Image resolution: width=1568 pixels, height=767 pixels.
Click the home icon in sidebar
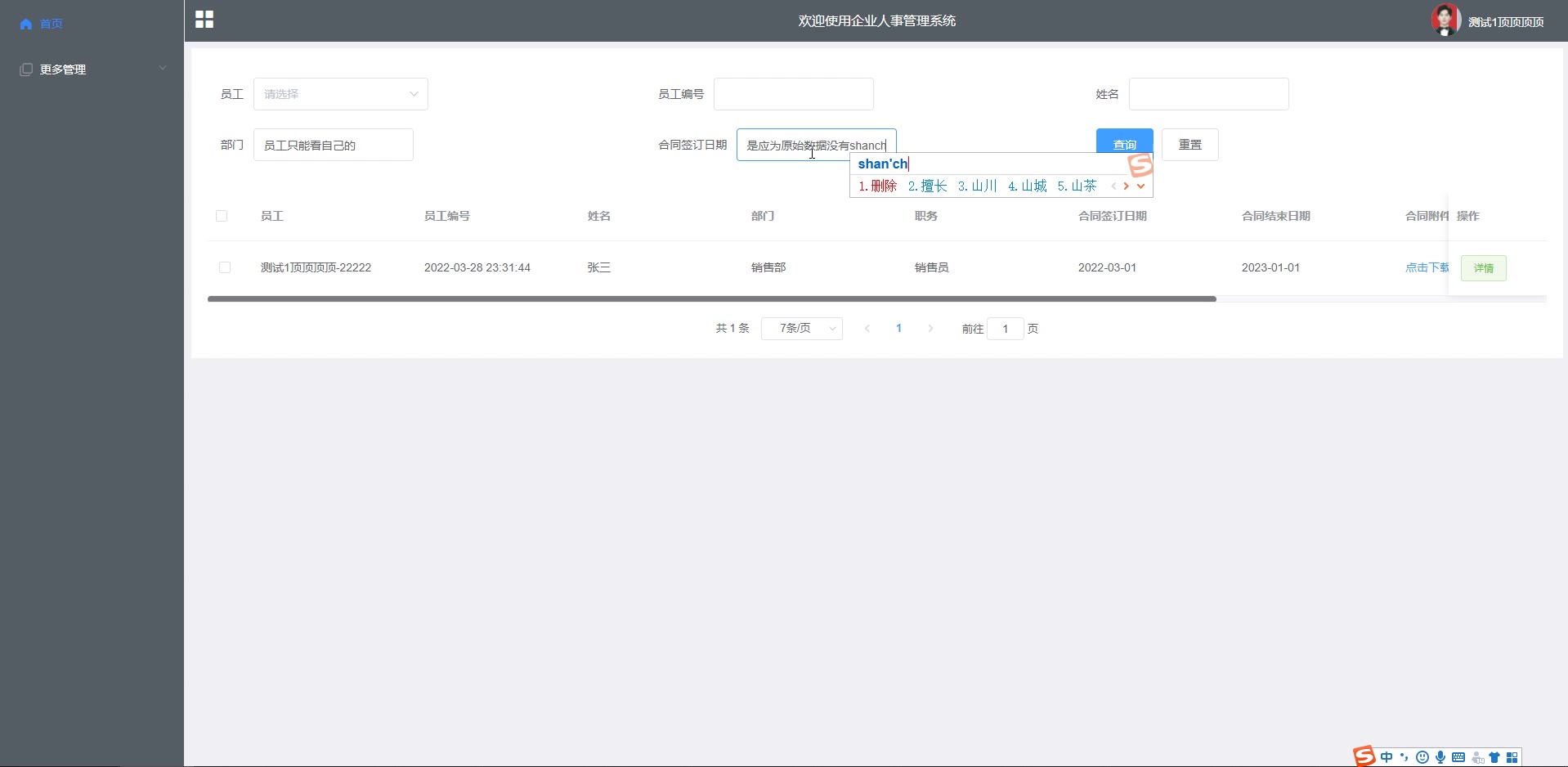point(26,24)
